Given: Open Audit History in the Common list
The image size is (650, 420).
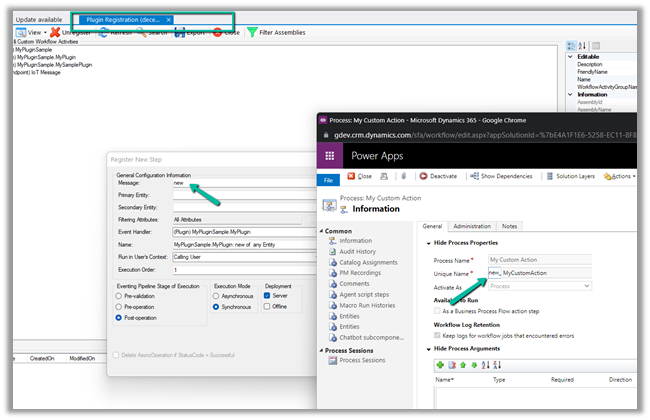Looking at the screenshot, I should (x=360, y=251).
